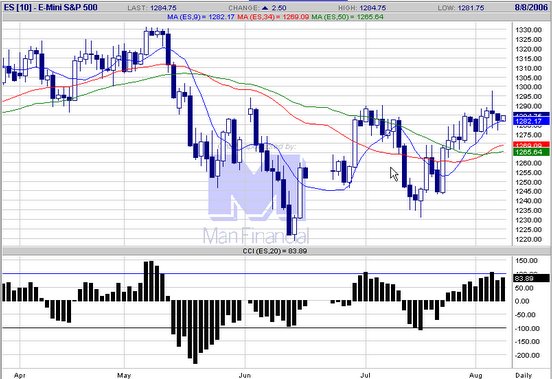Click the lowest CCI bar near -200
This screenshot has height=379, width=552.
[x=195, y=332]
